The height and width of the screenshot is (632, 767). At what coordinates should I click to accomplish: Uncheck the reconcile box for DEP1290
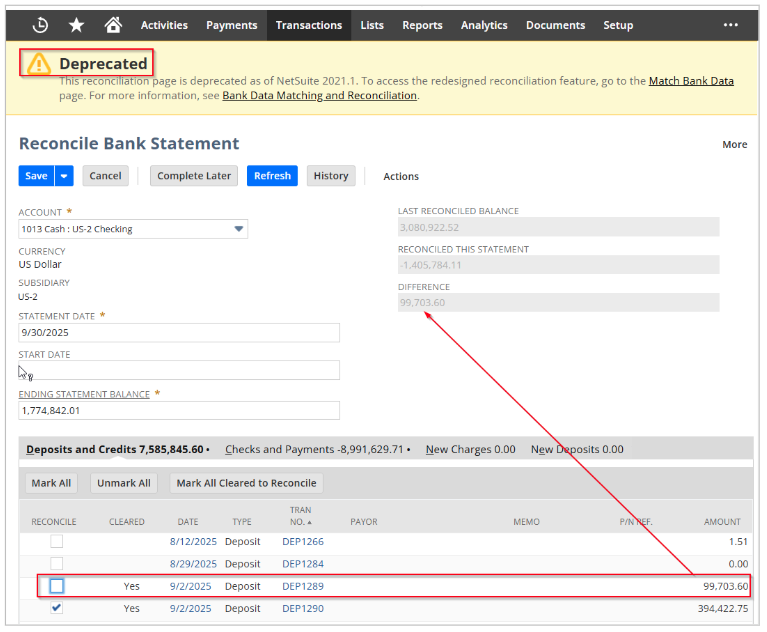[57, 608]
